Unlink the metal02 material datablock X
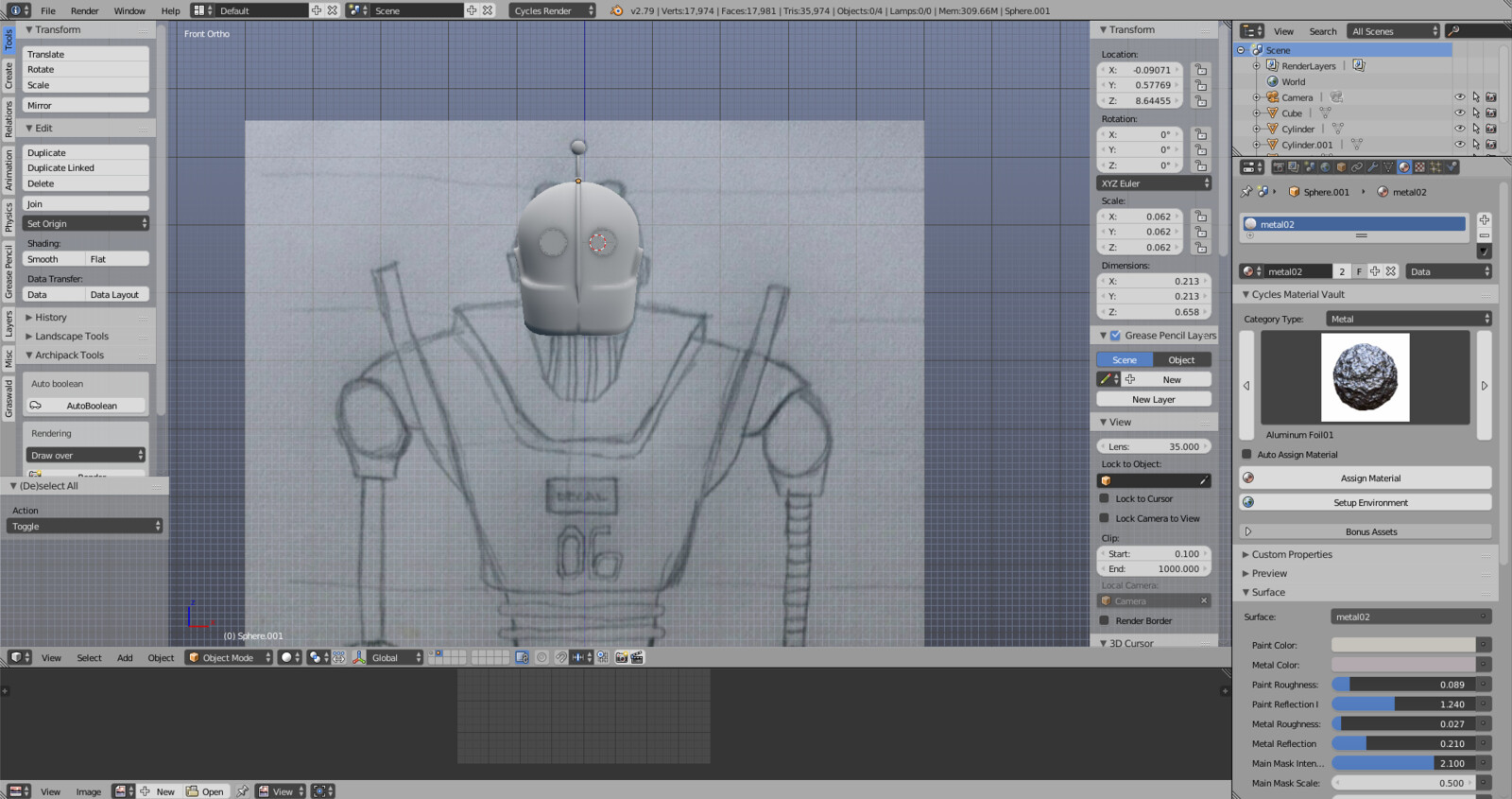The width and height of the screenshot is (1512, 799). click(1390, 271)
